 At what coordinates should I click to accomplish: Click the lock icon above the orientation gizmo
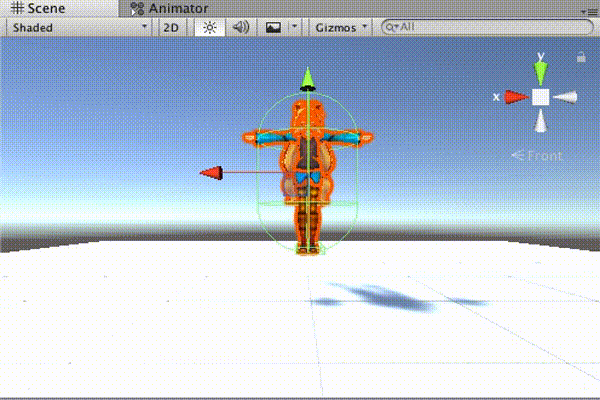pyautogui.click(x=581, y=58)
